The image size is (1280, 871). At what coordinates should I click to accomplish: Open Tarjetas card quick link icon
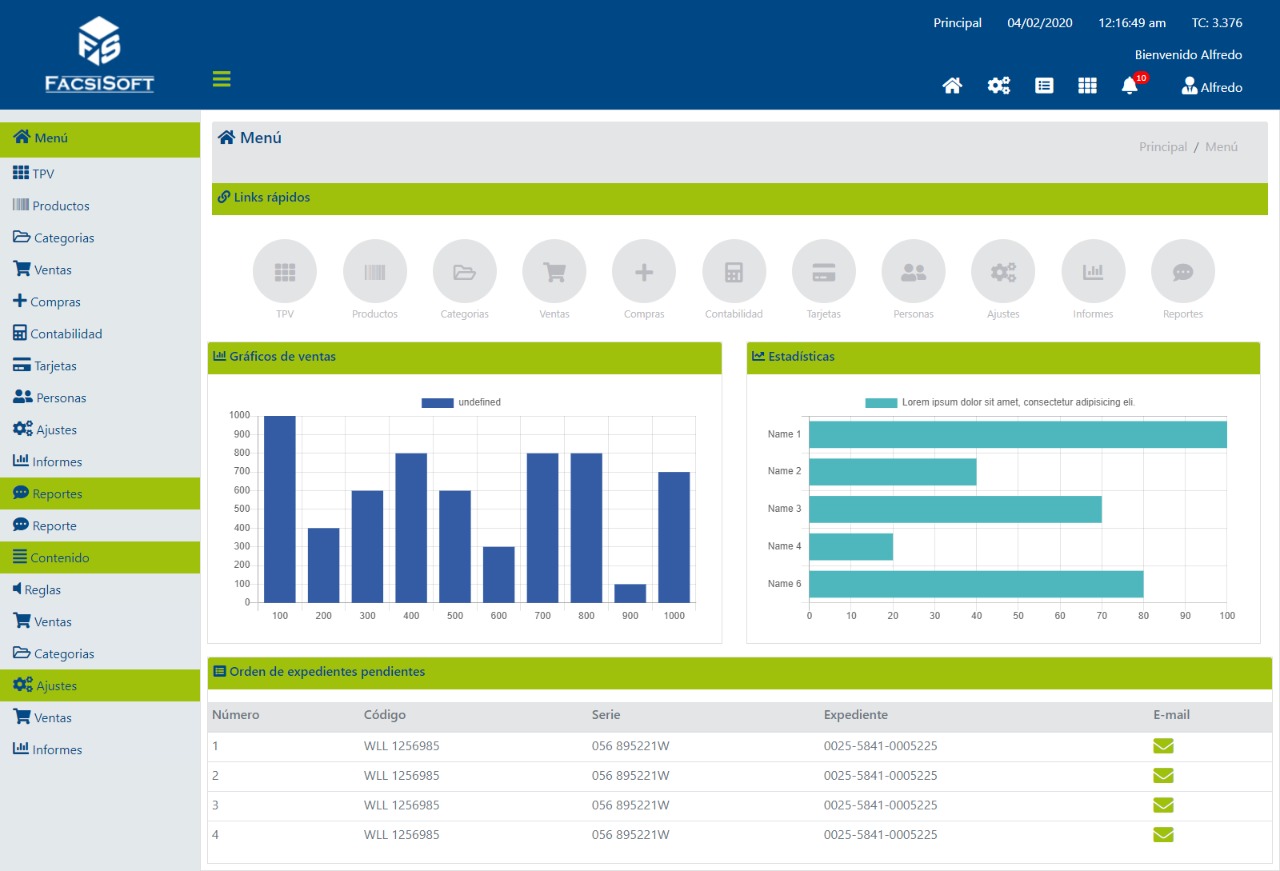pyautogui.click(x=824, y=271)
